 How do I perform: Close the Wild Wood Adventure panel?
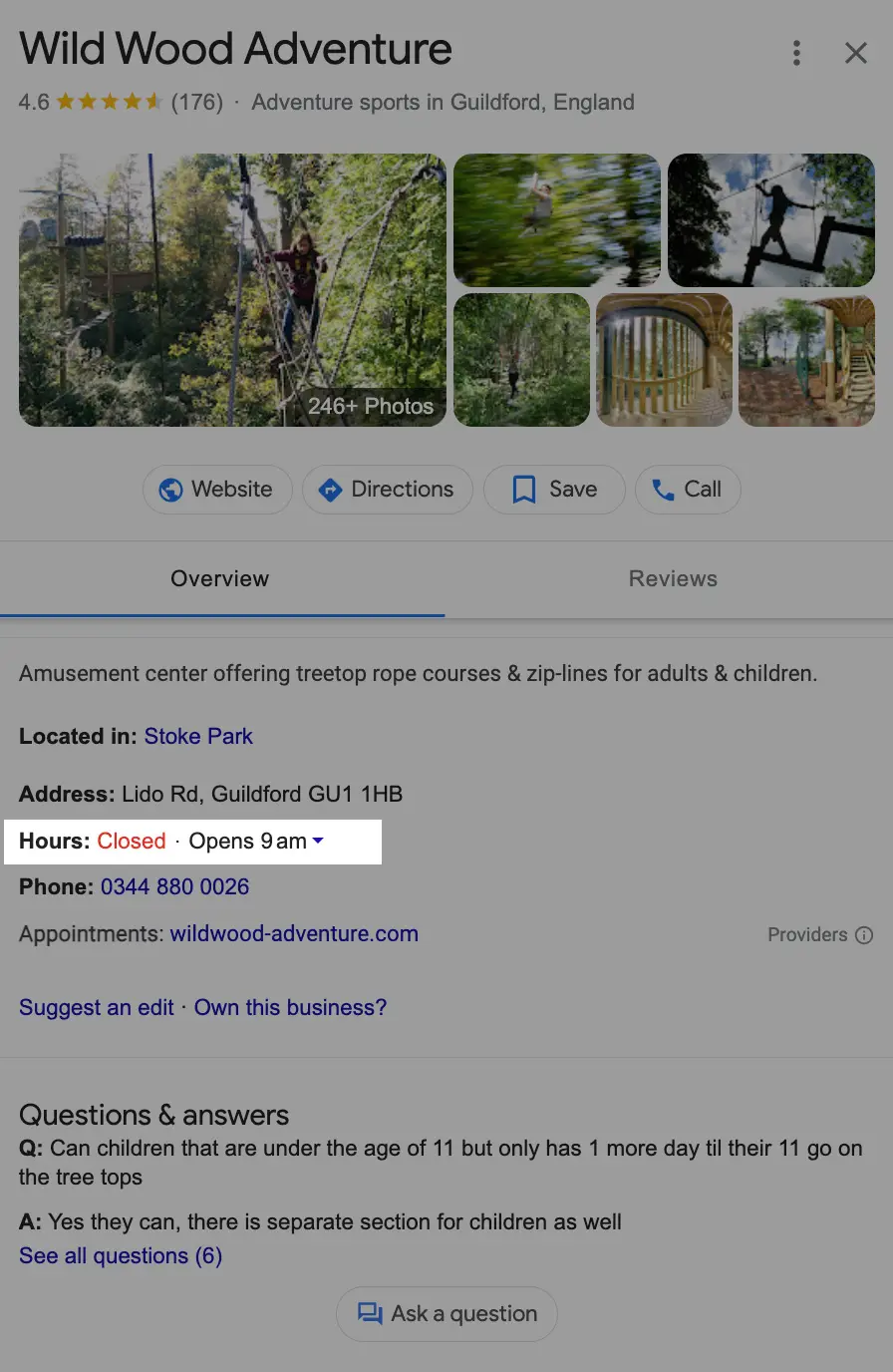click(x=855, y=54)
